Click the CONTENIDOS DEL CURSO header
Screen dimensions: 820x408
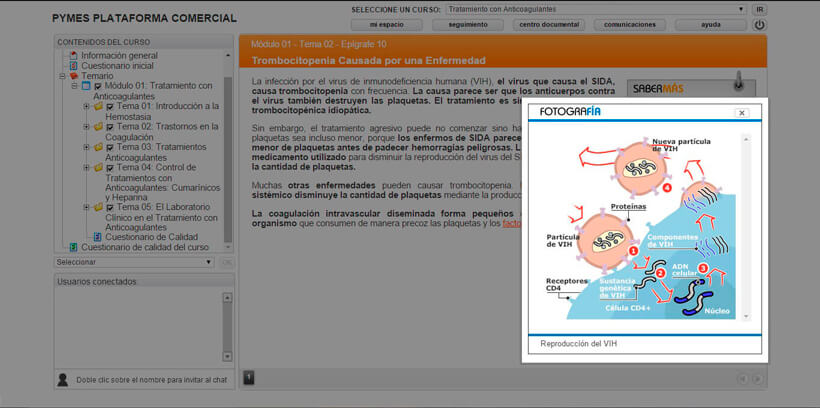coord(144,42)
